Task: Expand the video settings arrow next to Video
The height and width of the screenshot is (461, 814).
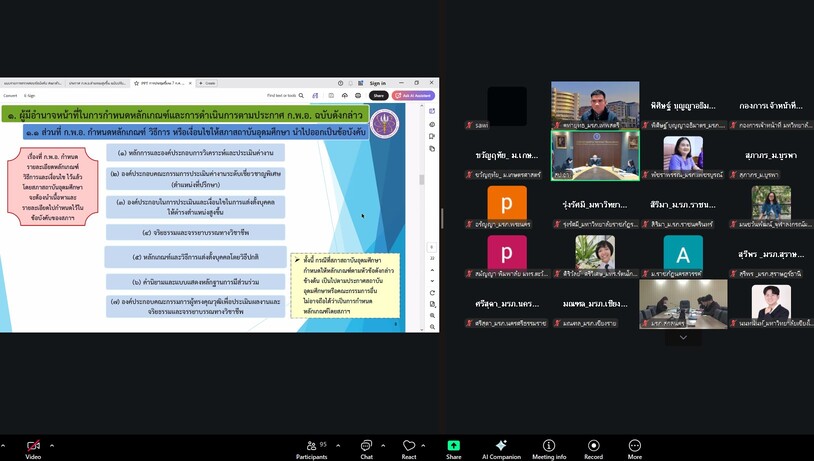Action: [51, 445]
